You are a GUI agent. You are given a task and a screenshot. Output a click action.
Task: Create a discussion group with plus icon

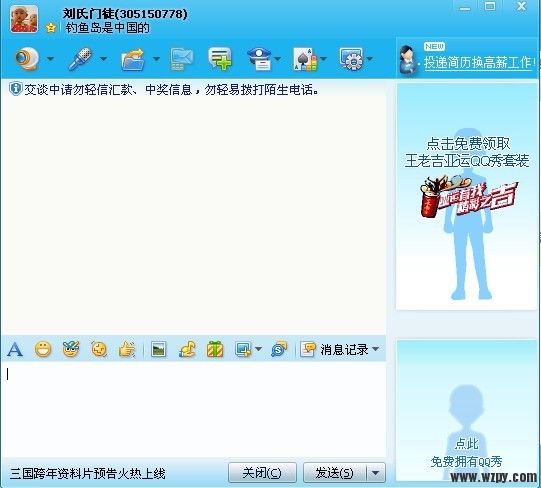(220, 59)
